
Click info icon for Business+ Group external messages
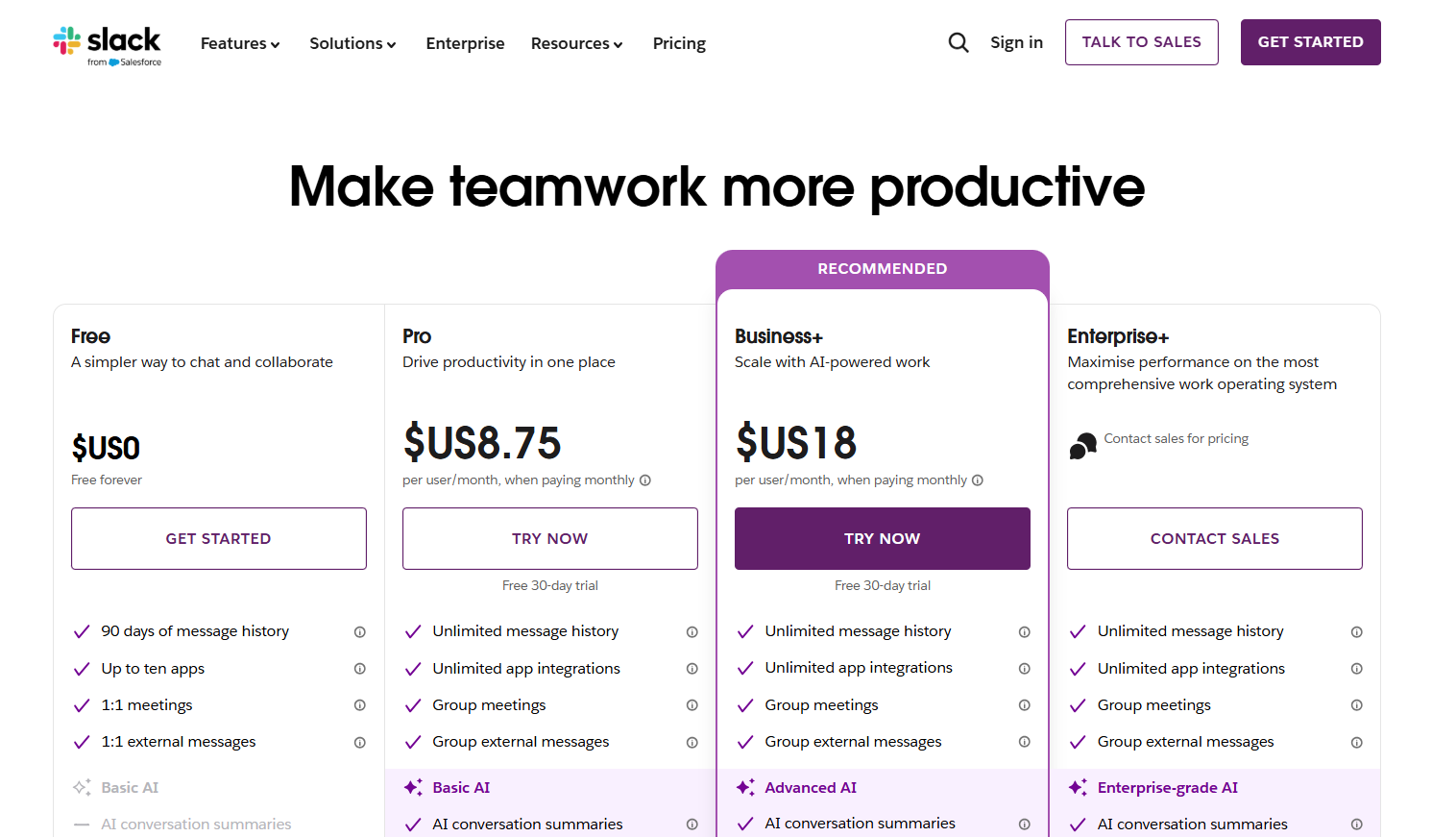coord(1025,742)
